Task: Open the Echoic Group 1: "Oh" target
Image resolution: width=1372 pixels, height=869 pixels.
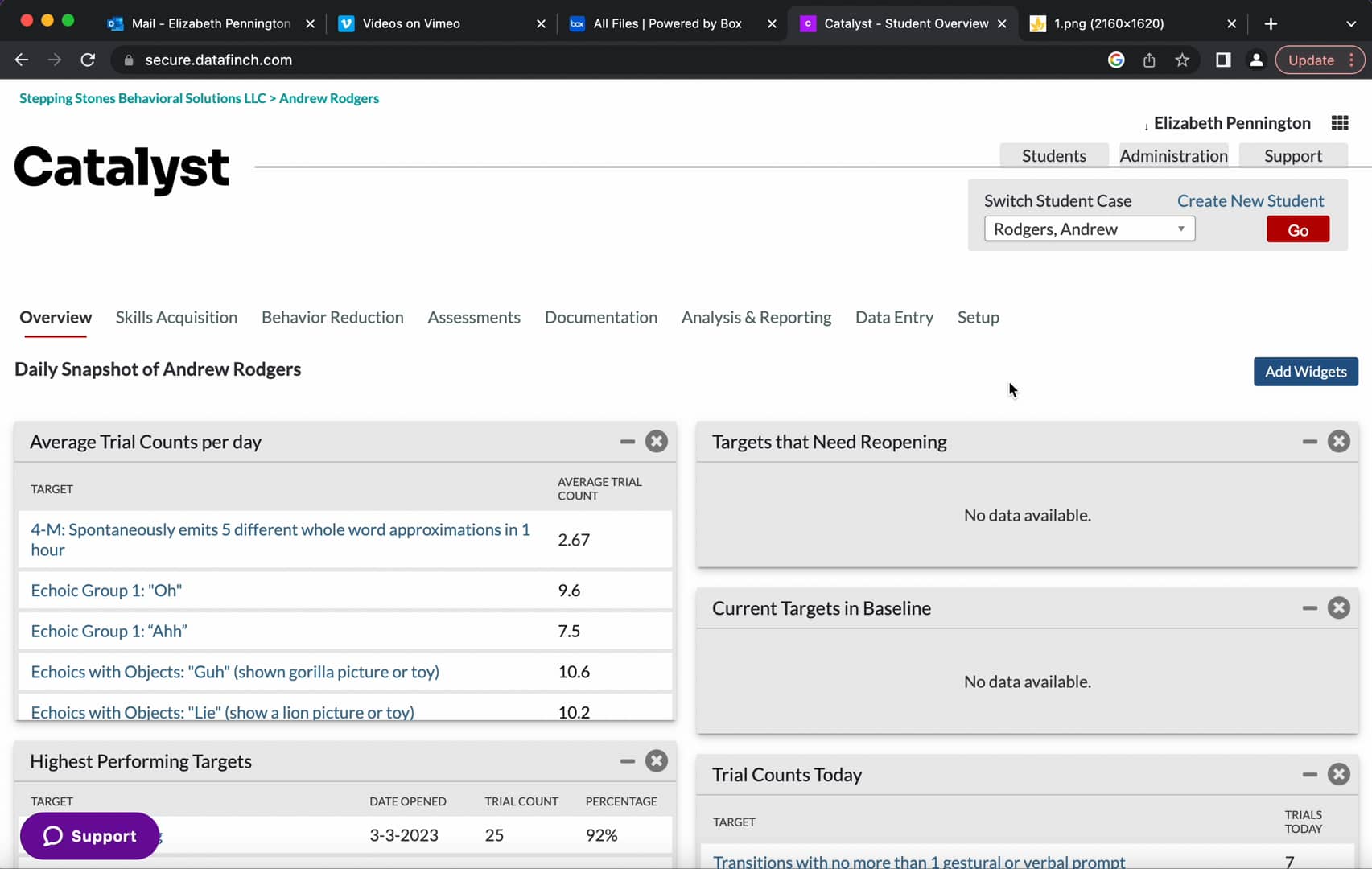Action: click(105, 590)
